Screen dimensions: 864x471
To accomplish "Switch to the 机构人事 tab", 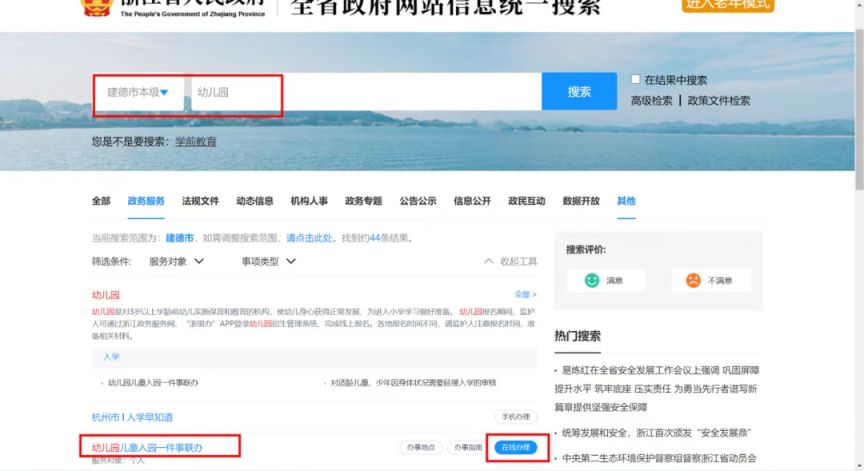I will pos(309,201).
